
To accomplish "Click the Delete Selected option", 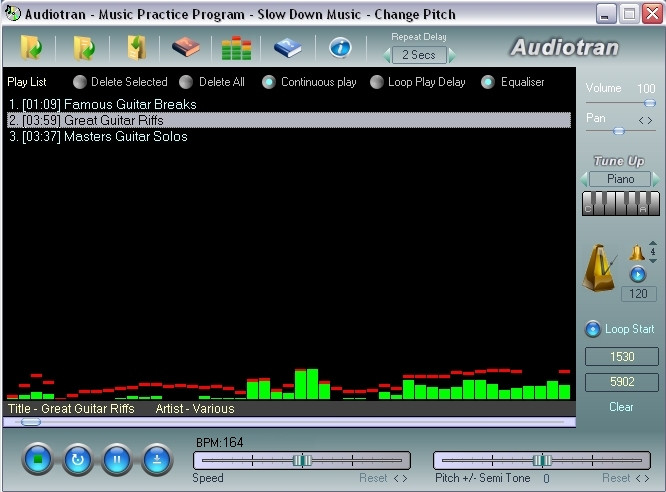I will pos(120,82).
